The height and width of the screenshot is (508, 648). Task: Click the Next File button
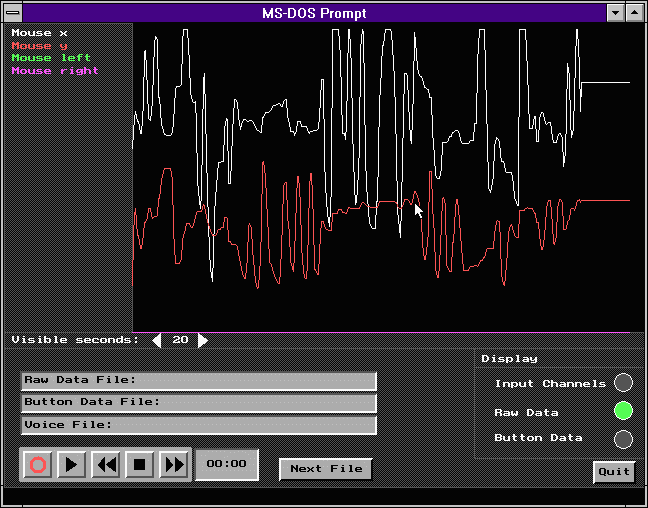coord(326,469)
